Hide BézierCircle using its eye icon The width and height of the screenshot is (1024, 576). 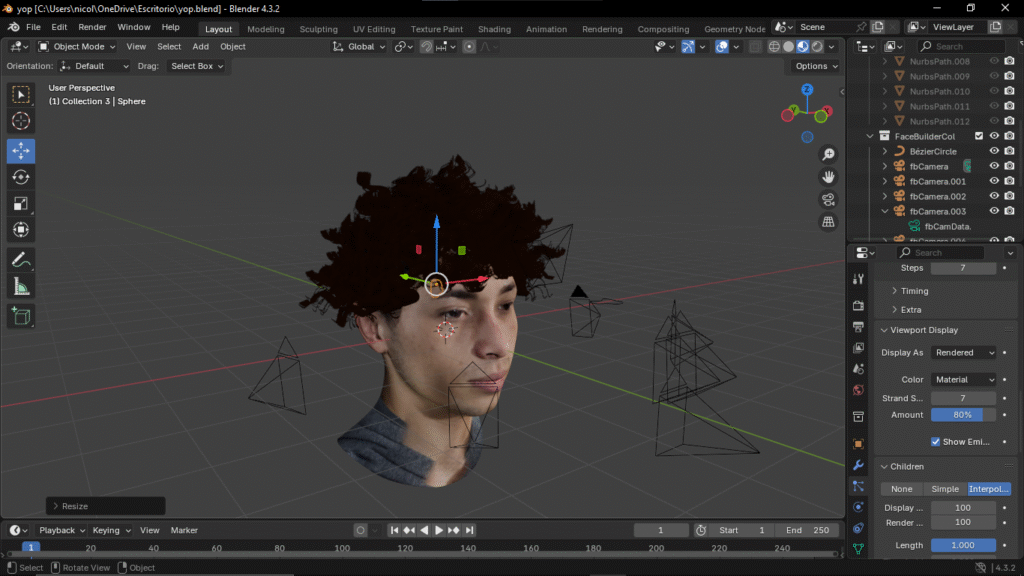coord(994,151)
